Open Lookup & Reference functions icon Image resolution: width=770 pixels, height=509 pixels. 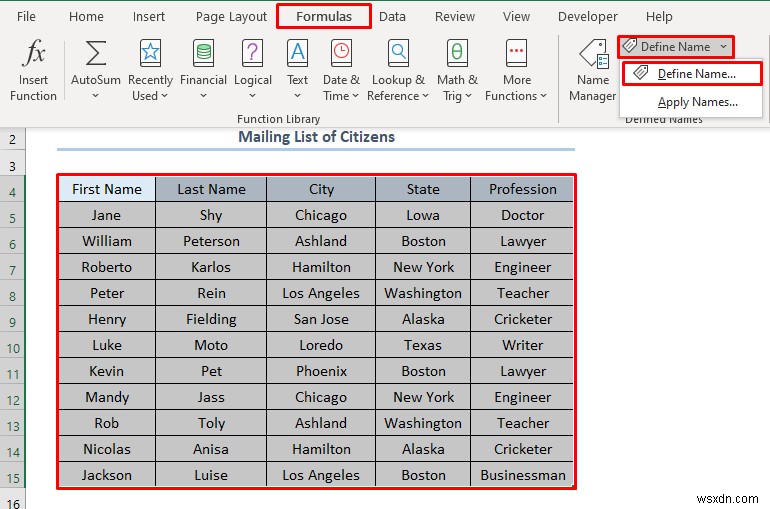398,53
